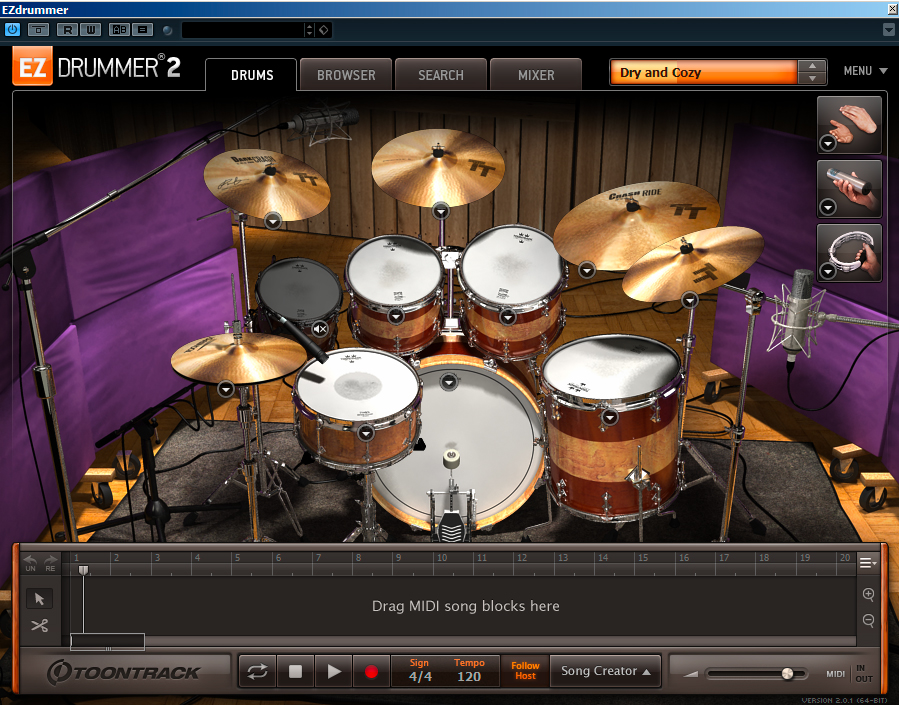Open the Song Creator panel

[605, 671]
